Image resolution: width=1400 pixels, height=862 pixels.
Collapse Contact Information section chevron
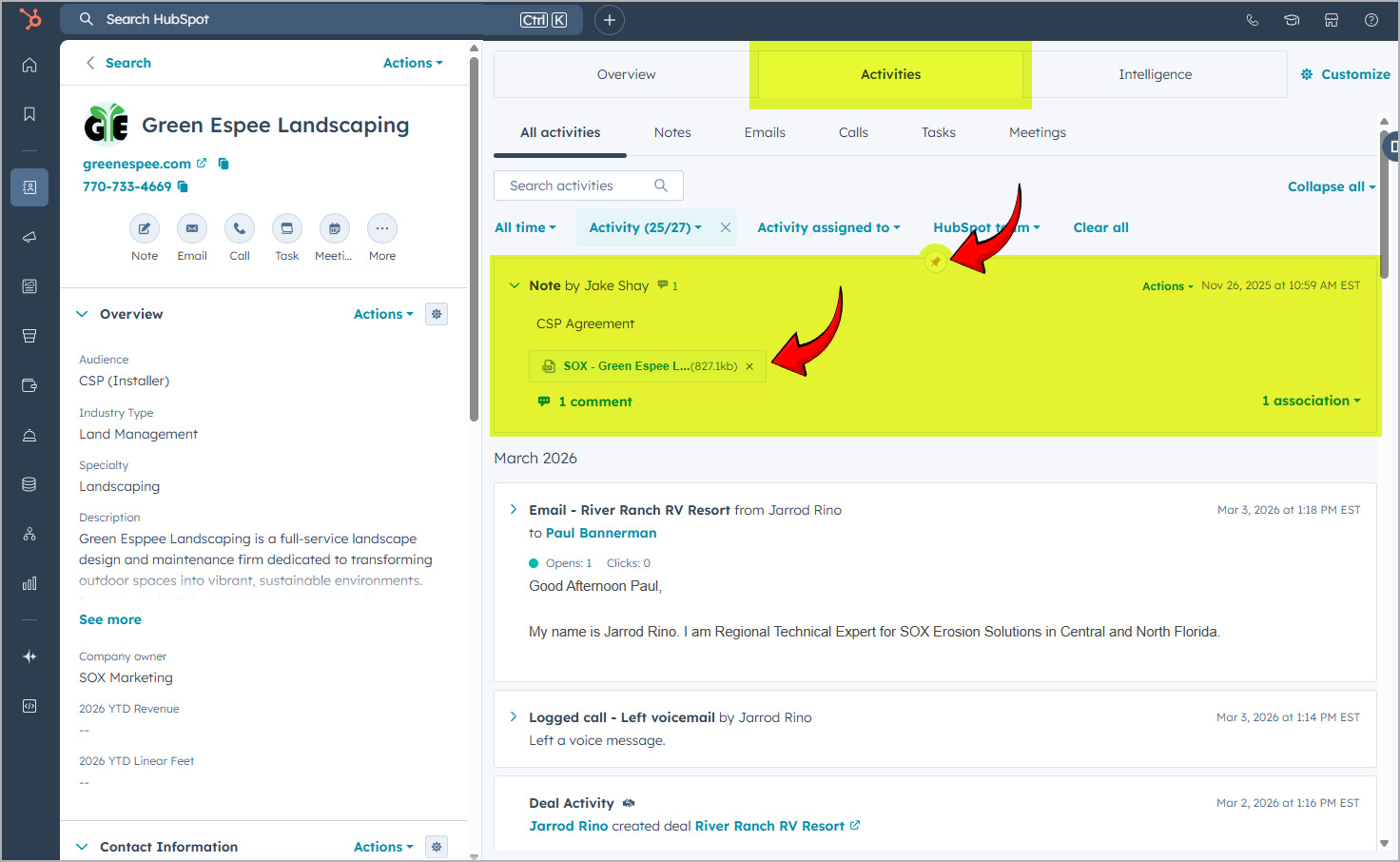(x=82, y=847)
